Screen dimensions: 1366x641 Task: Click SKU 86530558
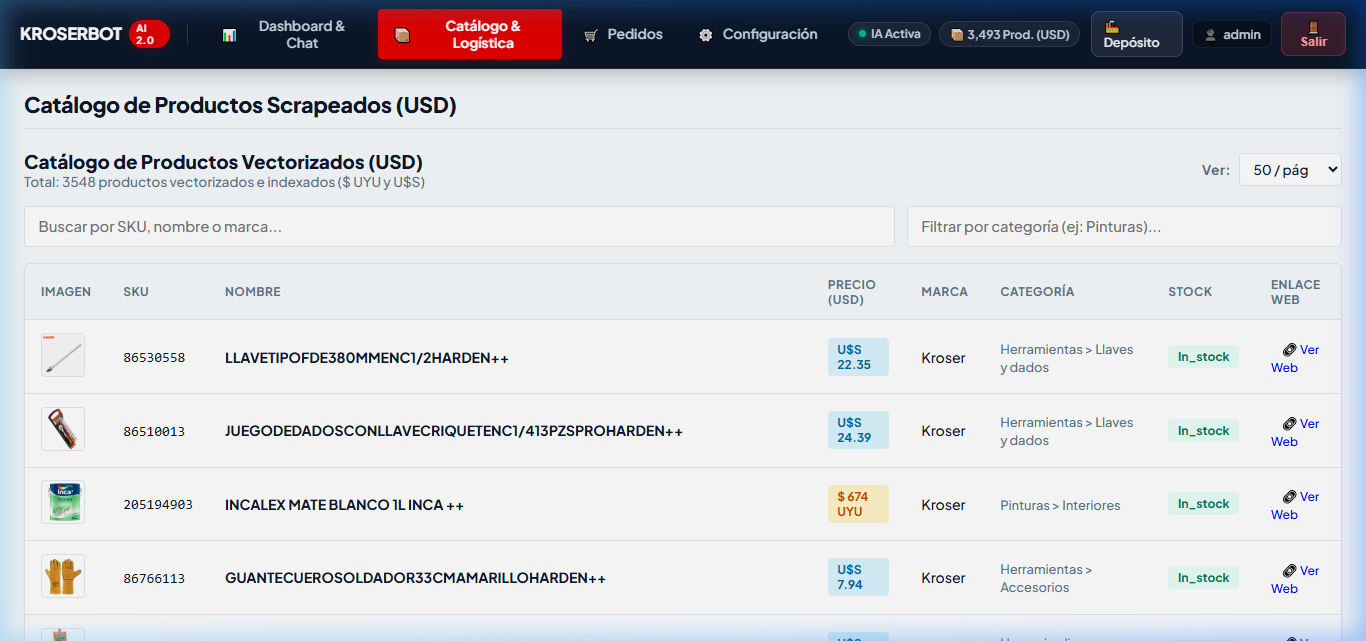[x=154, y=358]
